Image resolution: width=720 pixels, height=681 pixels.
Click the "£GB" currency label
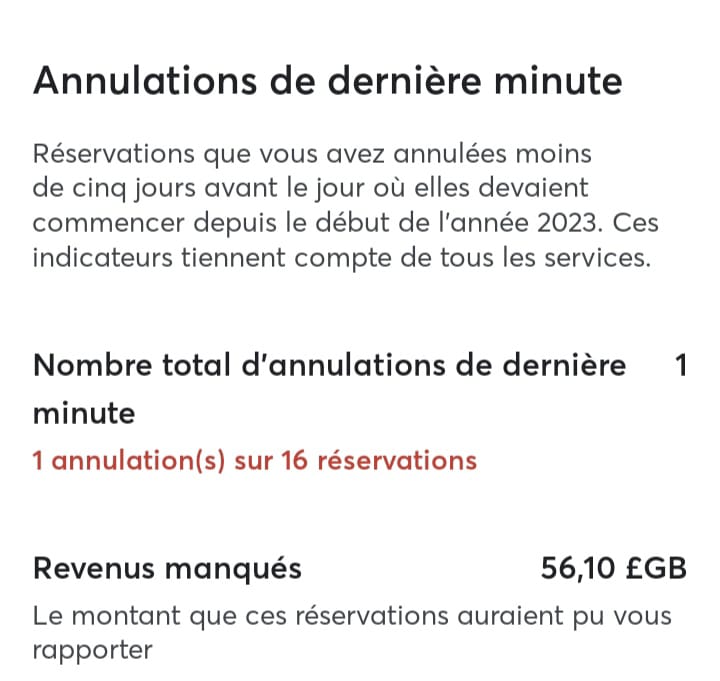[656, 568]
